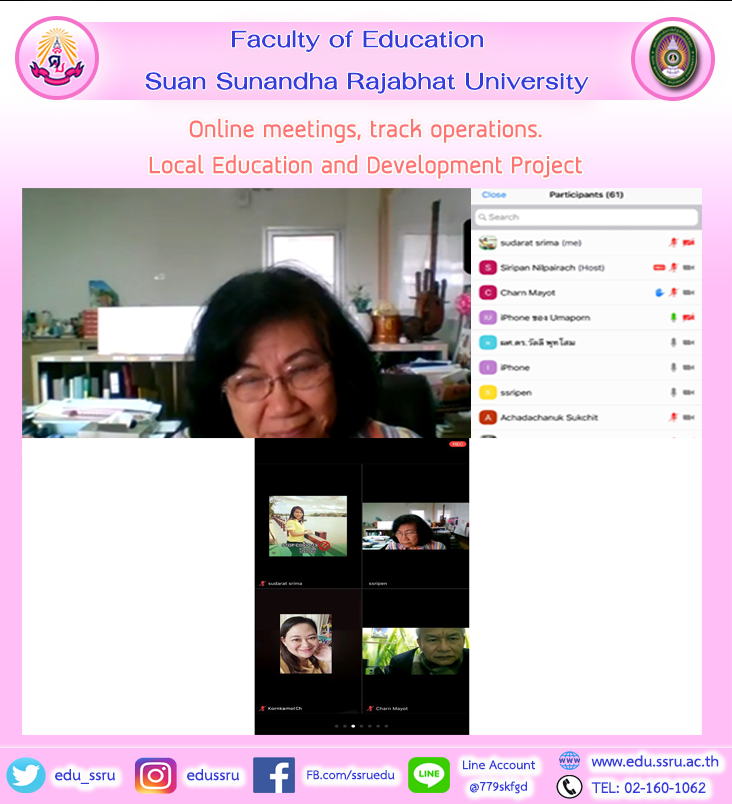
Task: Click the Twitter bird icon
Action: point(28,776)
